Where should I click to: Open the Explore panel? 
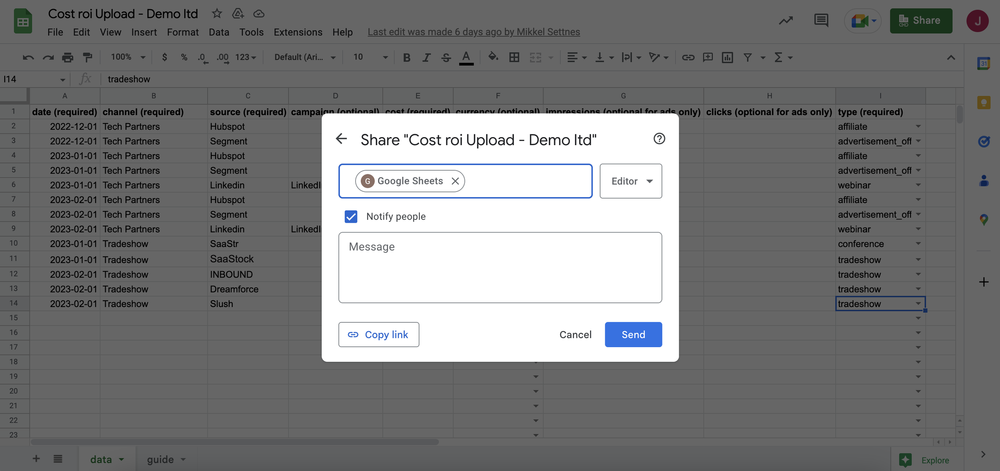(923, 460)
